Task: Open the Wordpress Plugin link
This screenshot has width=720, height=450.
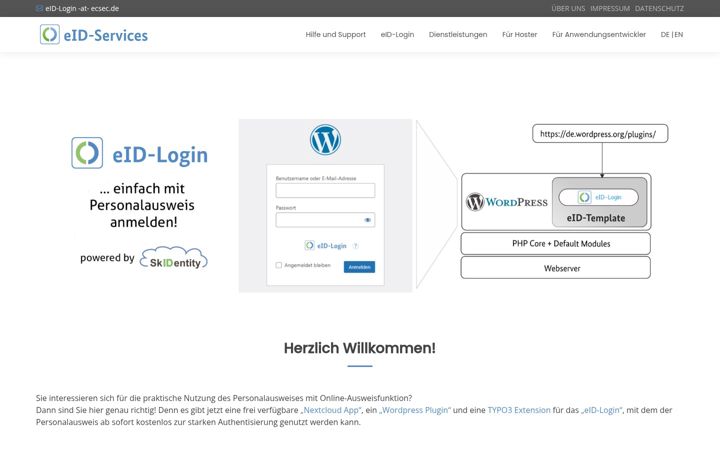Action: tap(415, 410)
